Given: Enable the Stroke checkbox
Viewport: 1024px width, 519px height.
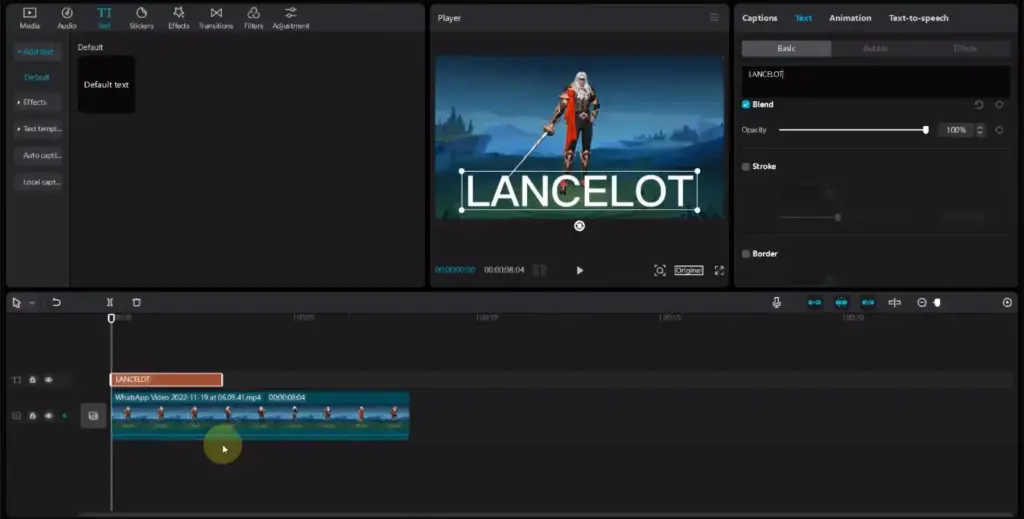Looking at the screenshot, I should coord(746,166).
